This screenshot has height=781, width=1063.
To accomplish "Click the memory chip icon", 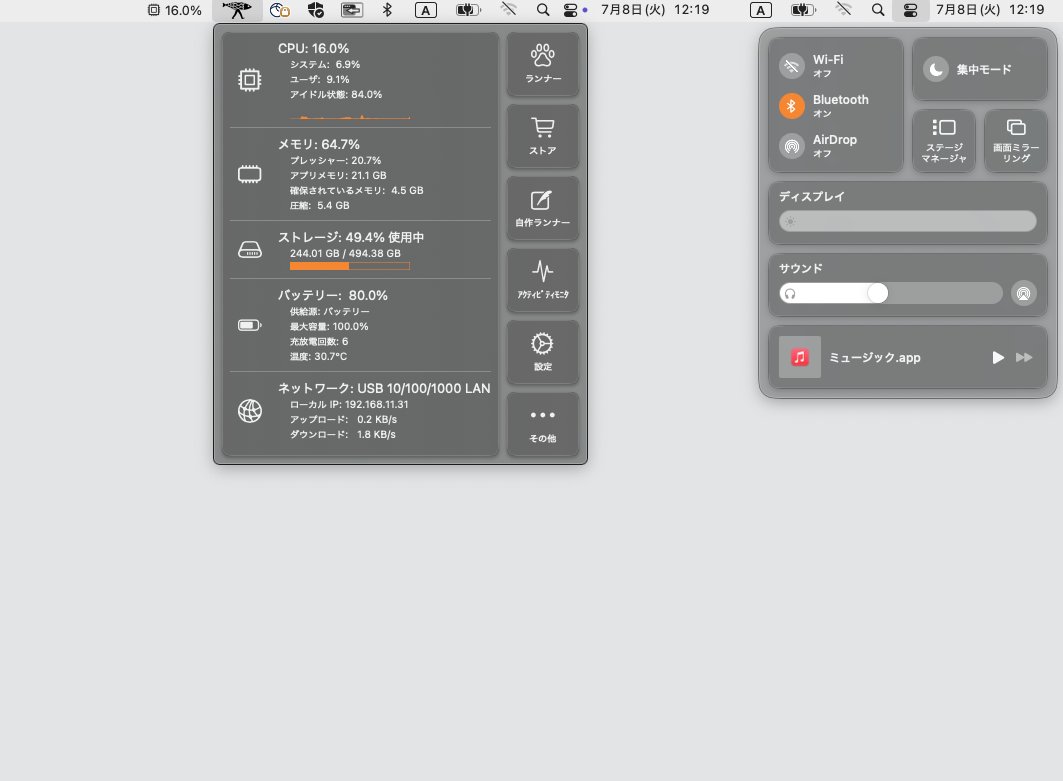I will (x=249, y=174).
